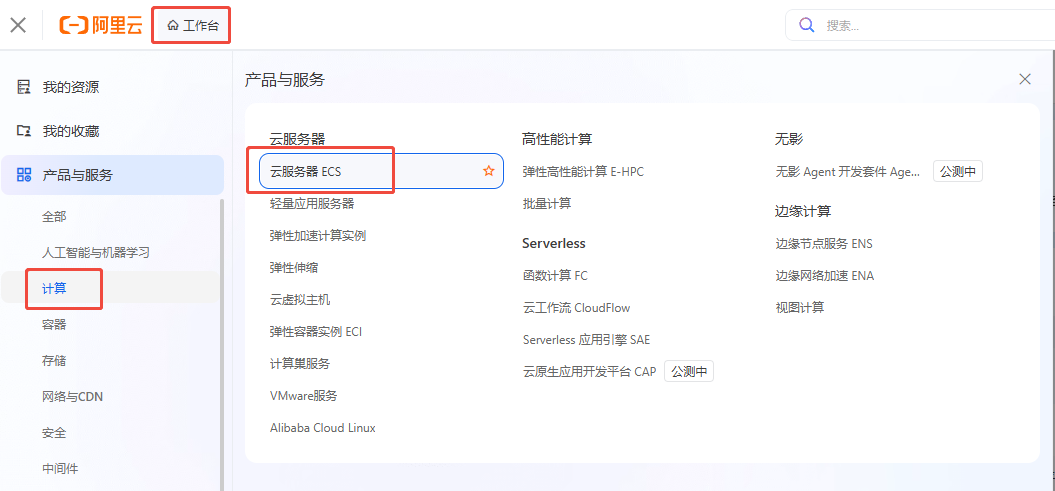Open 视图计算 link
1055x491 pixels.
(x=799, y=308)
